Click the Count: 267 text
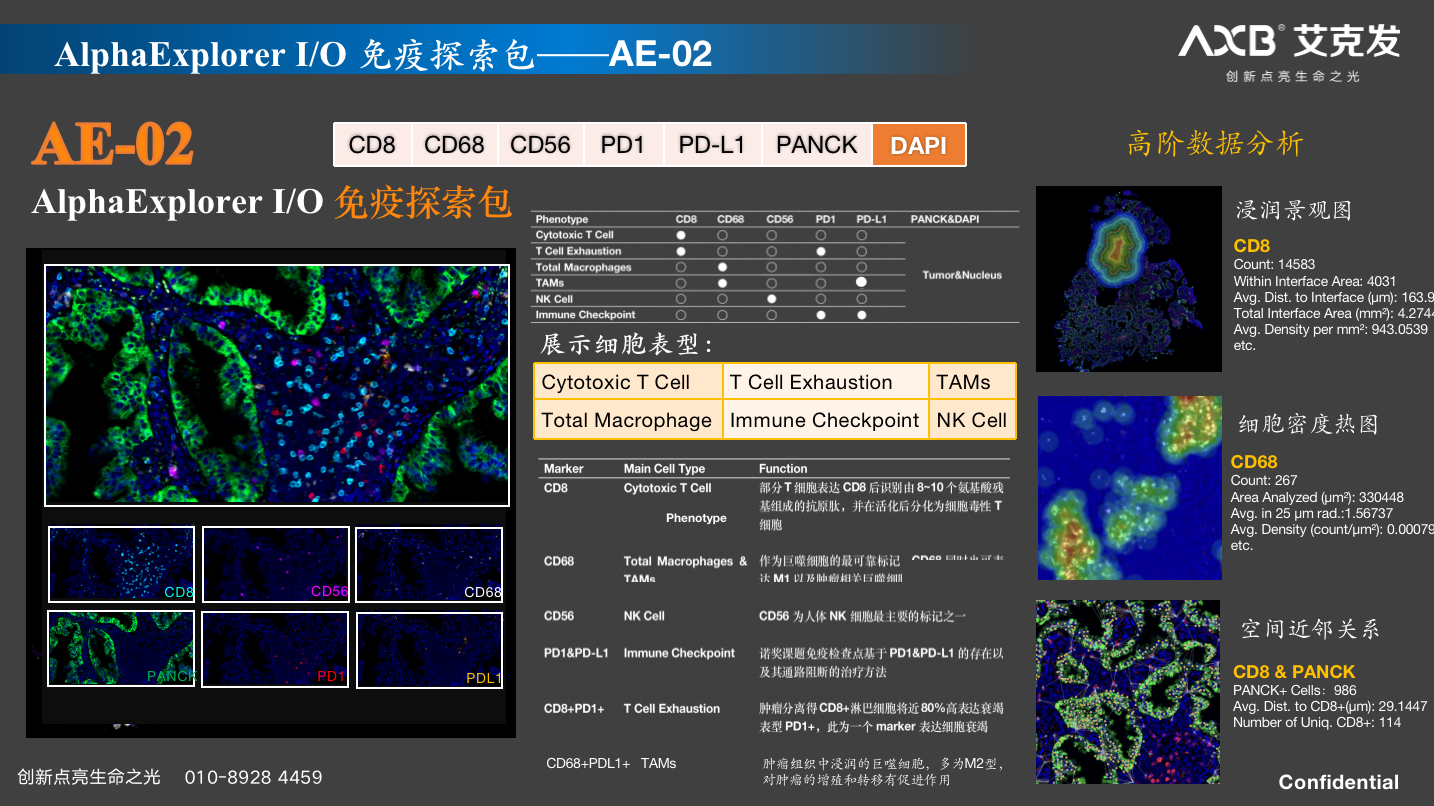 (x=1264, y=481)
